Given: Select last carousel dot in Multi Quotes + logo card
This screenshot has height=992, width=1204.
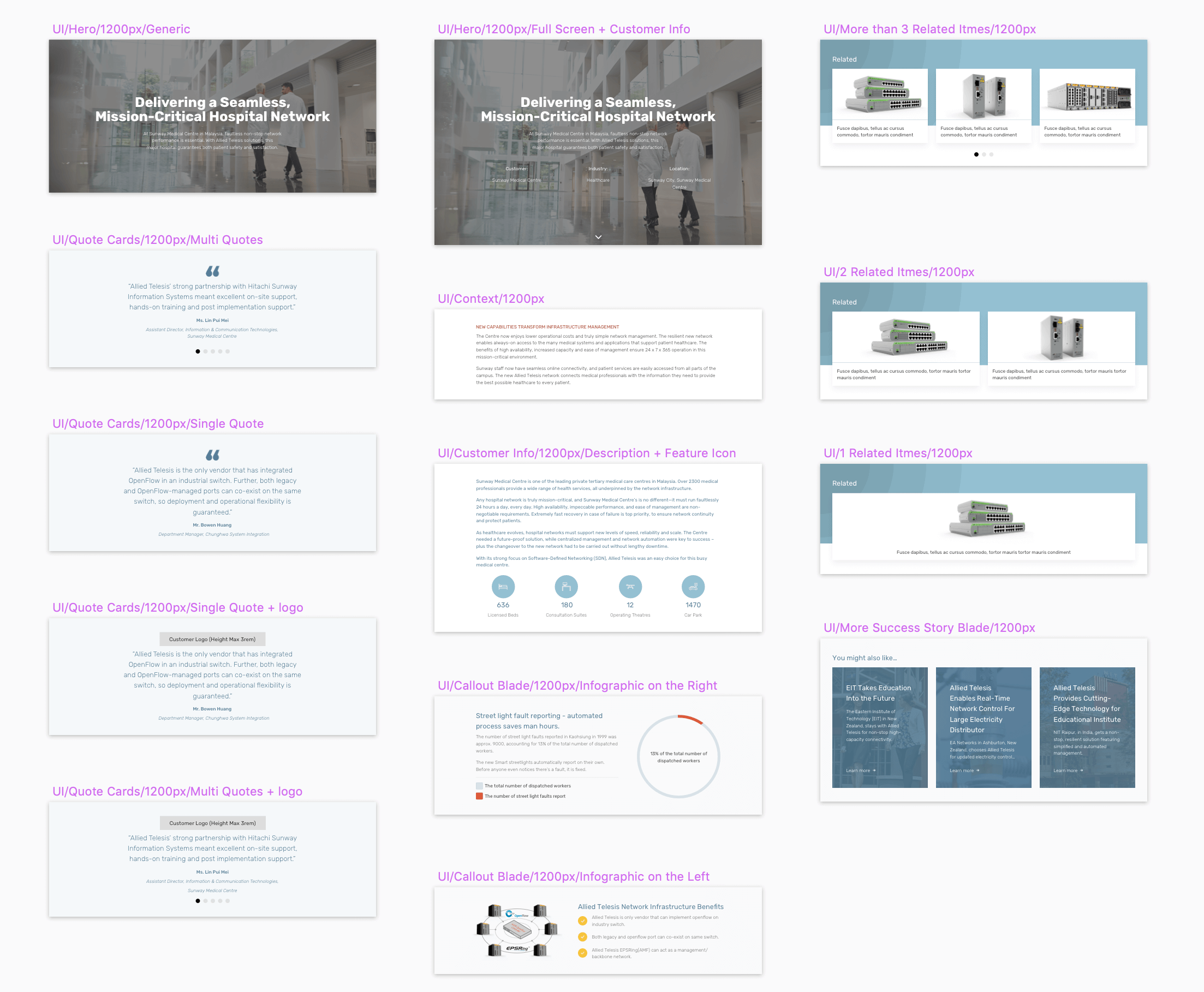Looking at the screenshot, I should click(x=228, y=900).
